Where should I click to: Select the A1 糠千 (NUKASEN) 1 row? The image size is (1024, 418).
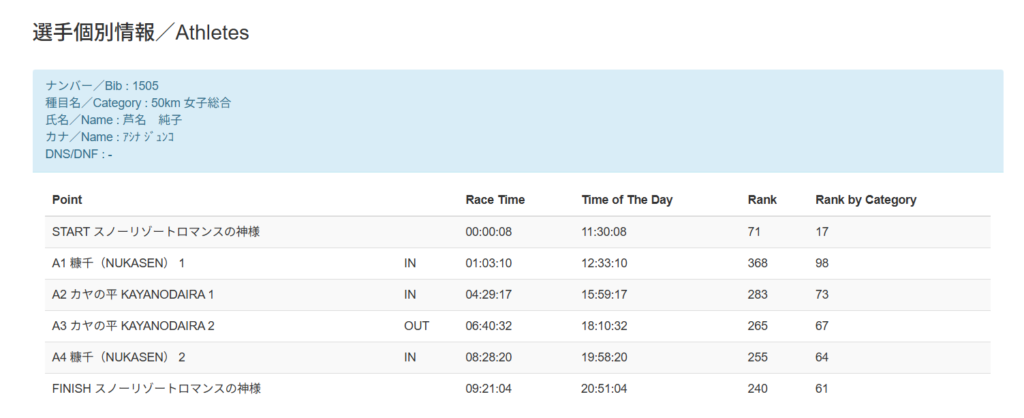518,263
